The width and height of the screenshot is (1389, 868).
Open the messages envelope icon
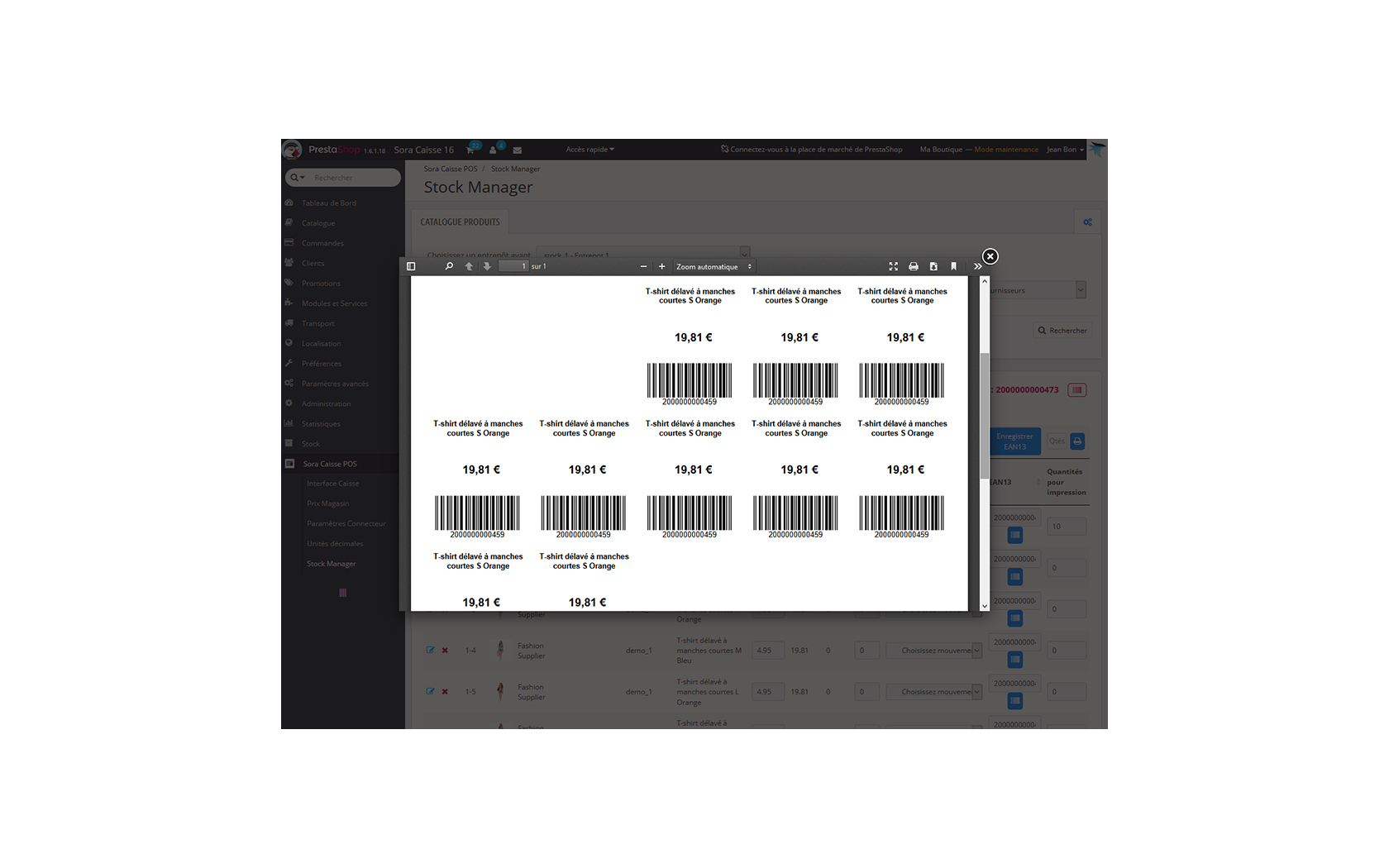click(517, 150)
